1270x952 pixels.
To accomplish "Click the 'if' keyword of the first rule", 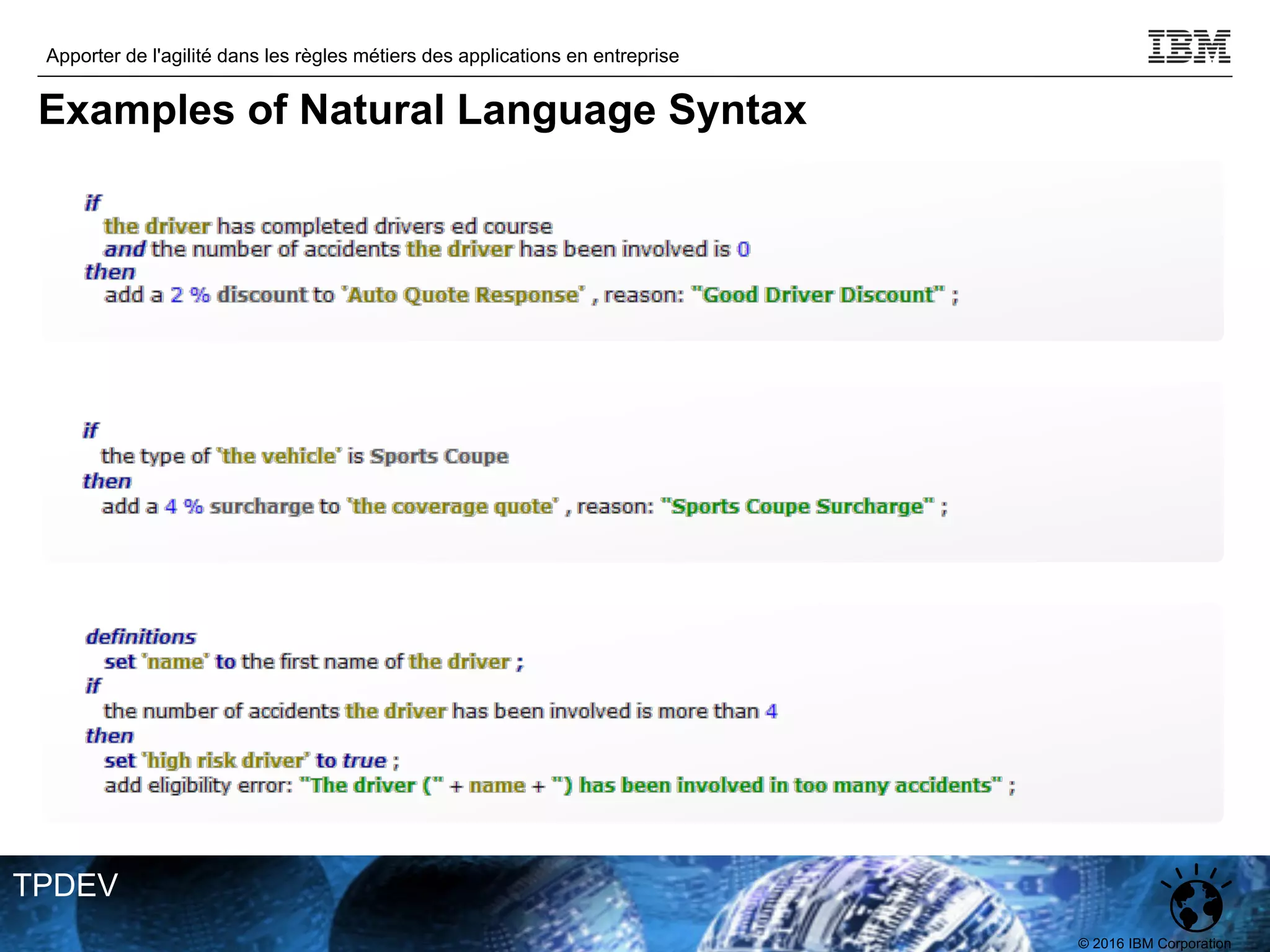I will pos(93,203).
